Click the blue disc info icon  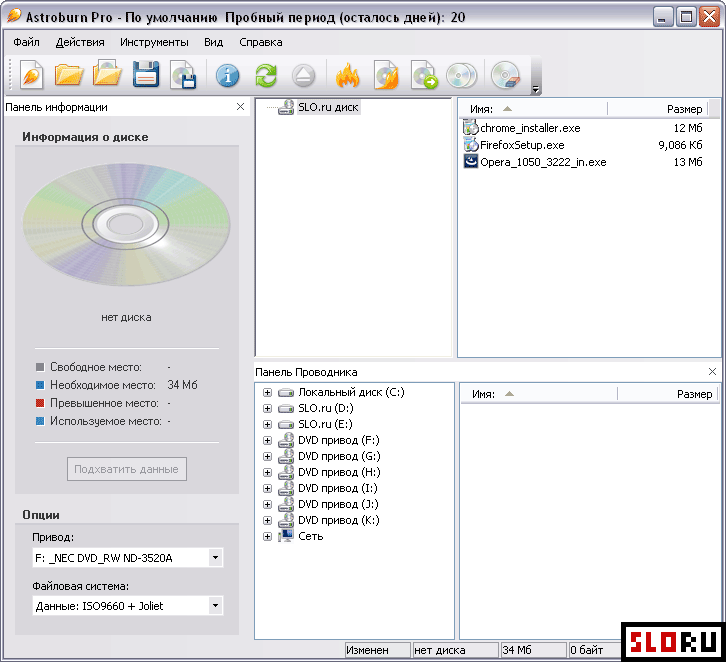point(227,75)
